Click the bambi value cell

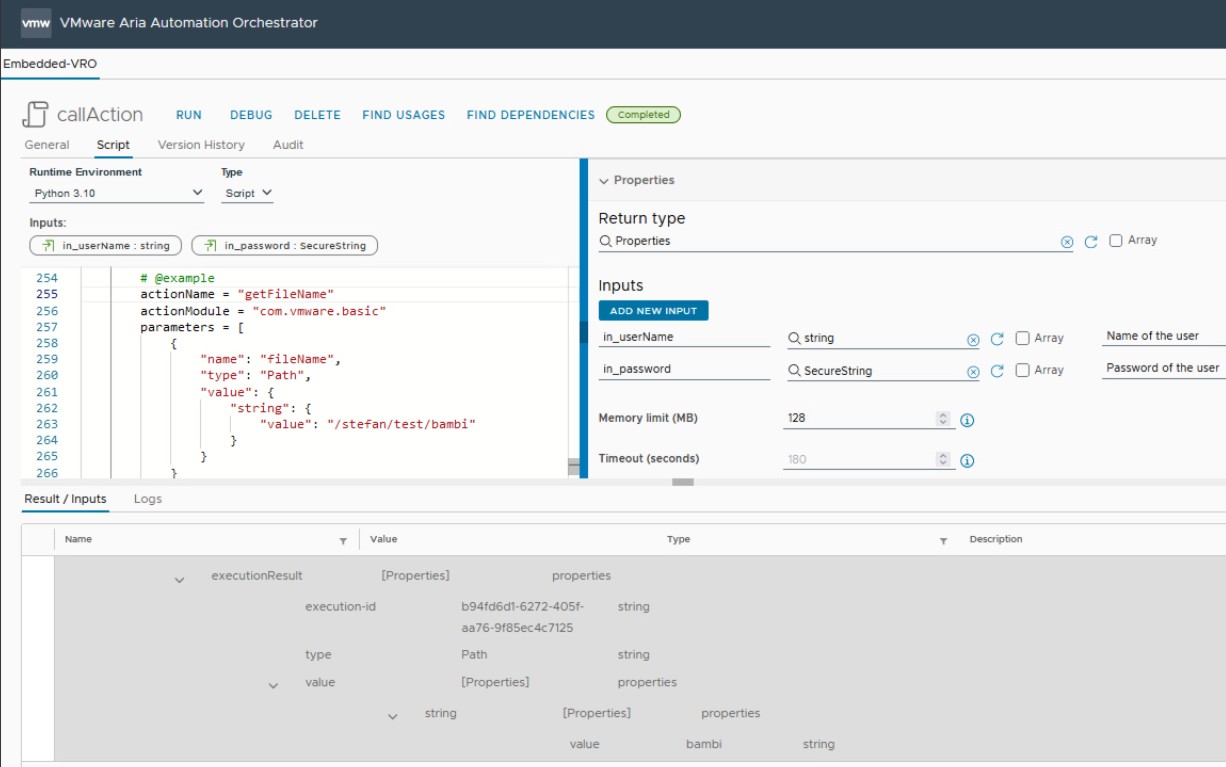704,744
